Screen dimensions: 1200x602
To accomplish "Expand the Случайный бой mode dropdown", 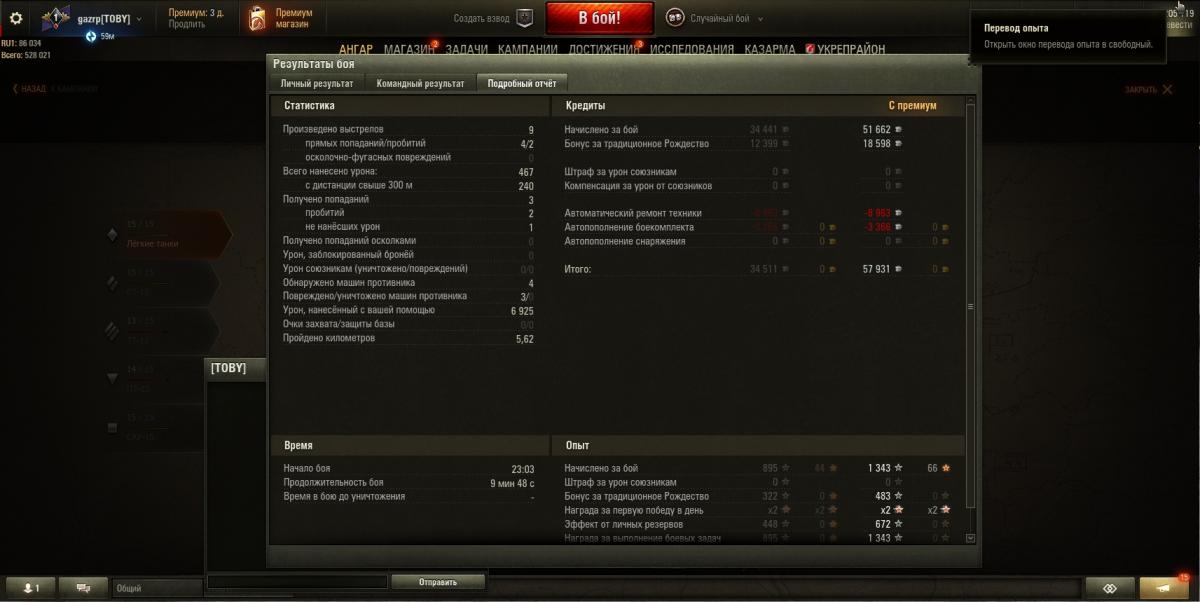I will point(761,19).
